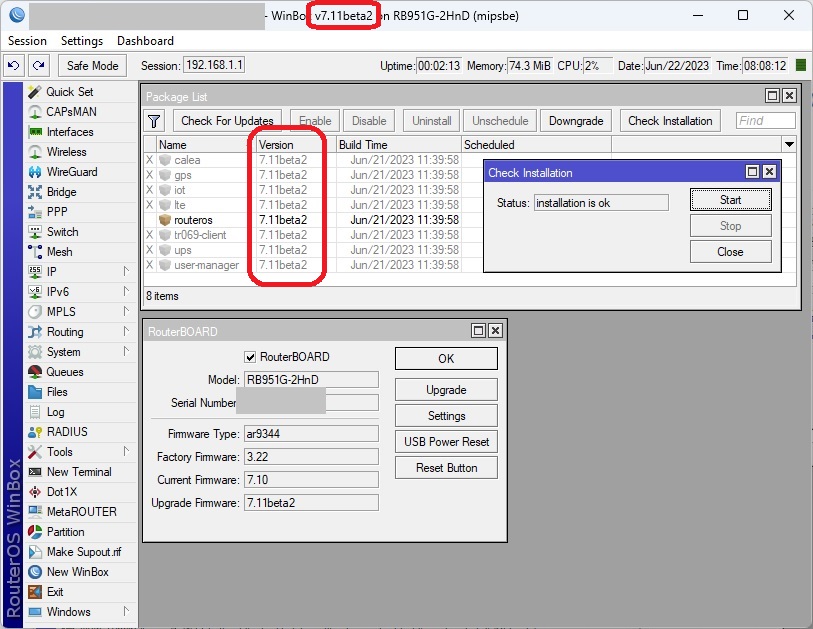813x629 pixels.
Task: Close the RouterBOARD window with X
Action: [x=496, y=330]
